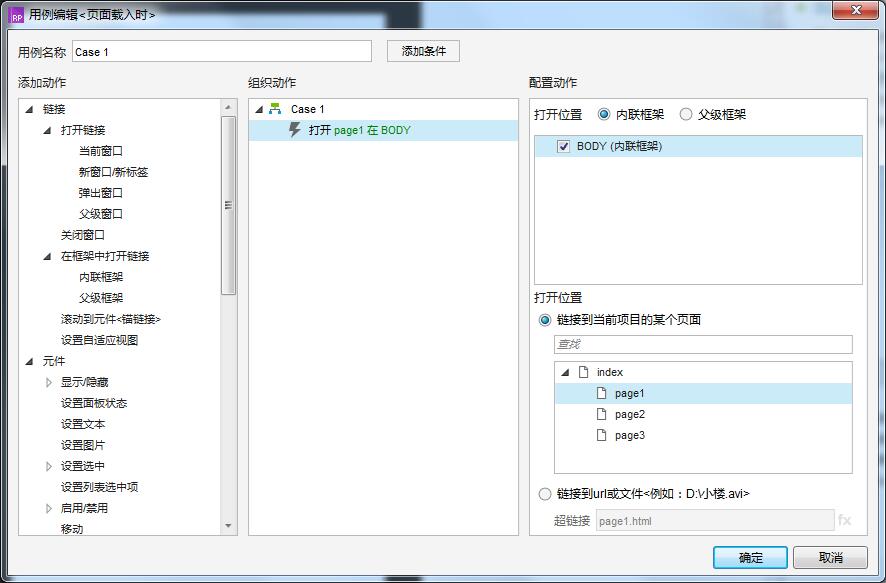This screenshot has width=886, height=583.
Task: Click the lightning bolt icon beside 打开 page1 在 BODY
Action: point(294,130)
